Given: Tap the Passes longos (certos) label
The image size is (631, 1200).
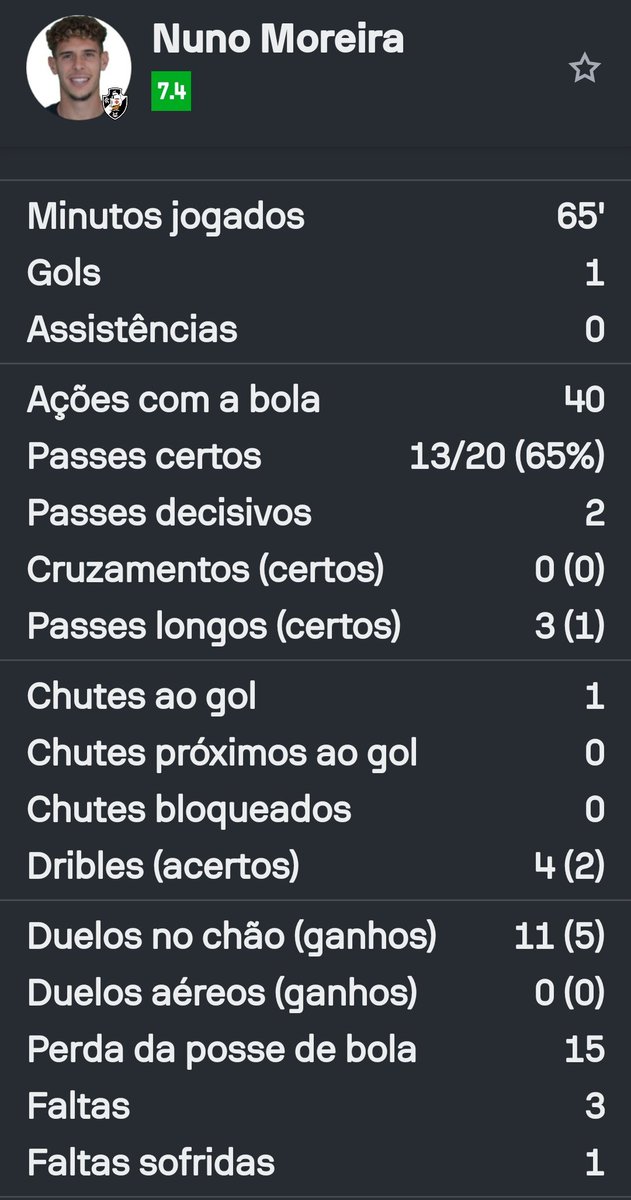Looking at the screenshot, I should [213, 626].
